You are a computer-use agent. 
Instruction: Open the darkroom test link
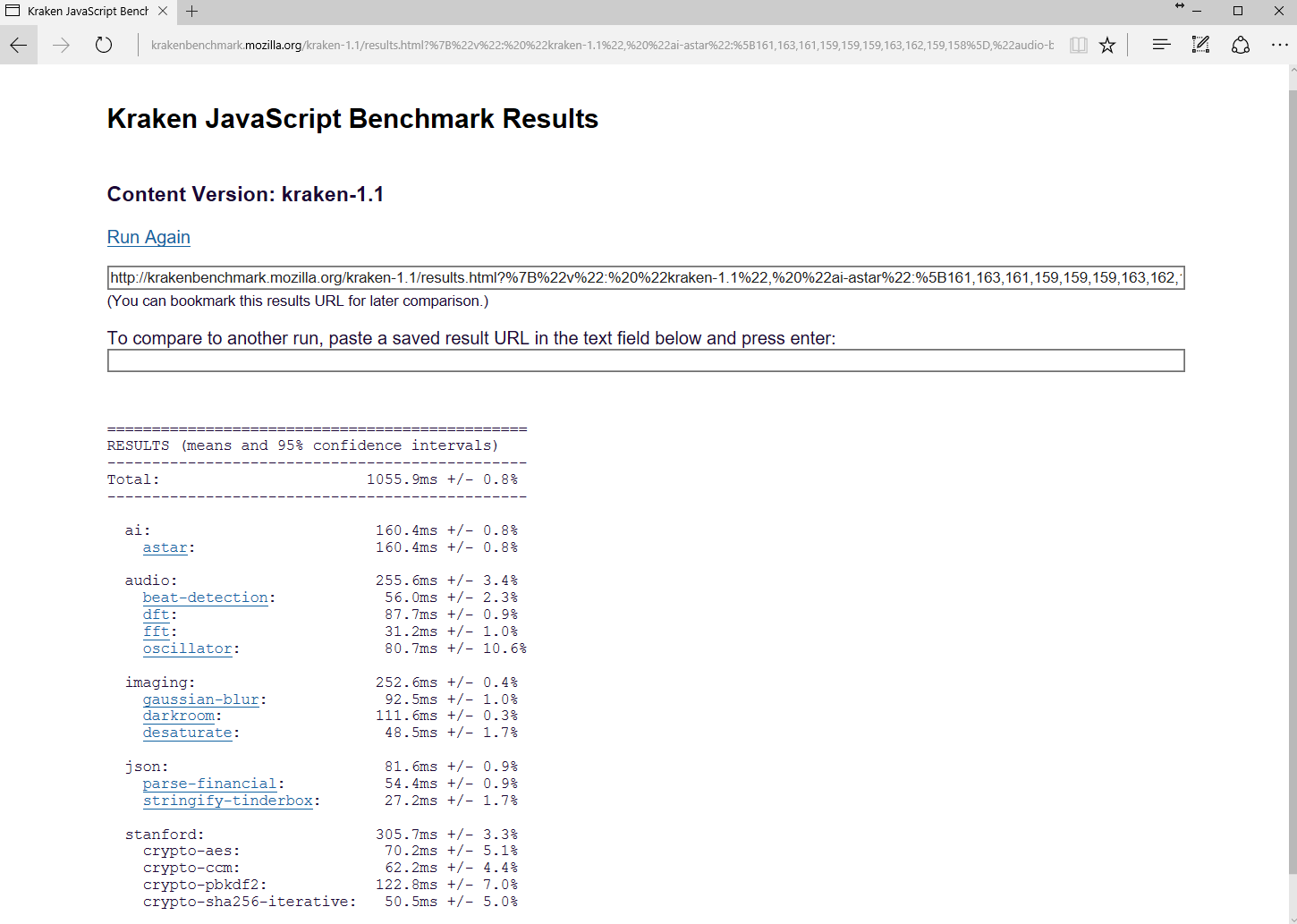[179, 716]
